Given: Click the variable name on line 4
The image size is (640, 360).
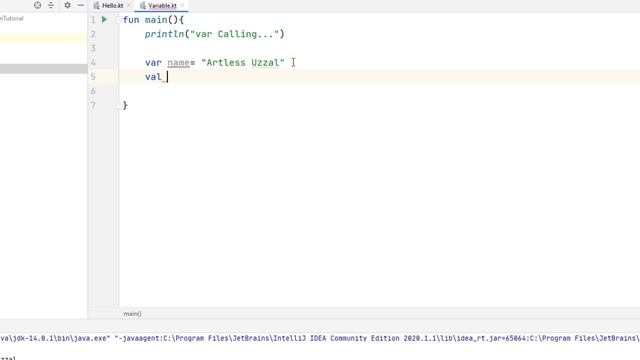Looking at the screenshot, I should [x=178, y=63].
